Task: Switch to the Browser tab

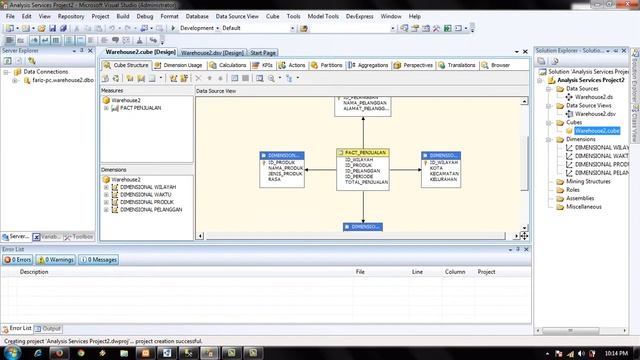Action: [496, 65]
